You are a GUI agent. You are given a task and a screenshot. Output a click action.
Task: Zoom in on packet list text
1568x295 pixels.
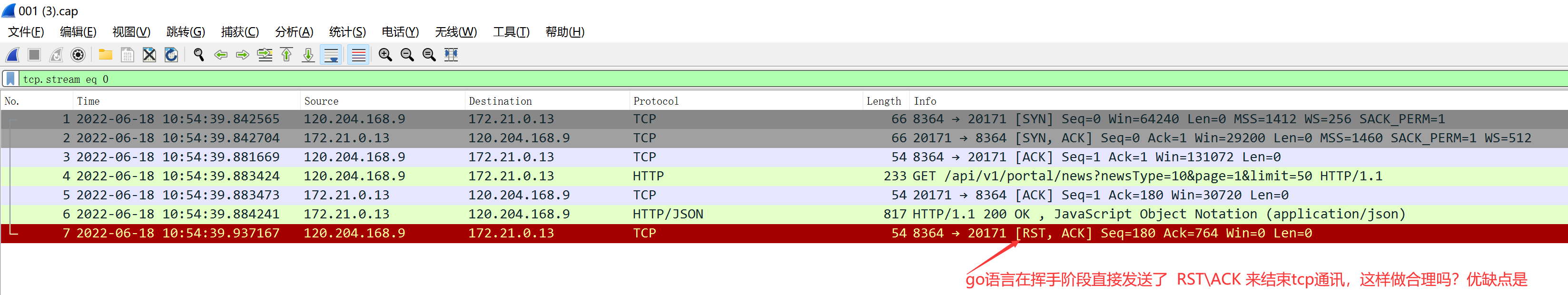[x=385, y=55]
